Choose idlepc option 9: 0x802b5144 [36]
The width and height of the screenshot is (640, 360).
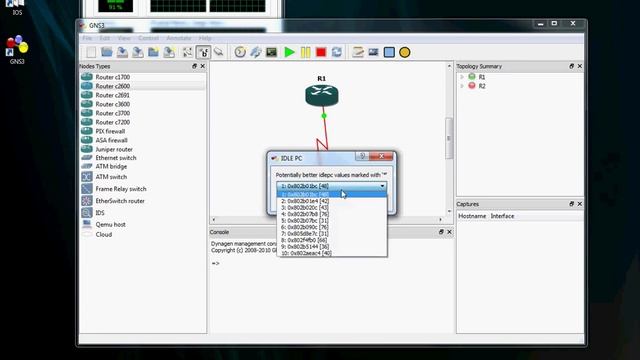[332, 247]
